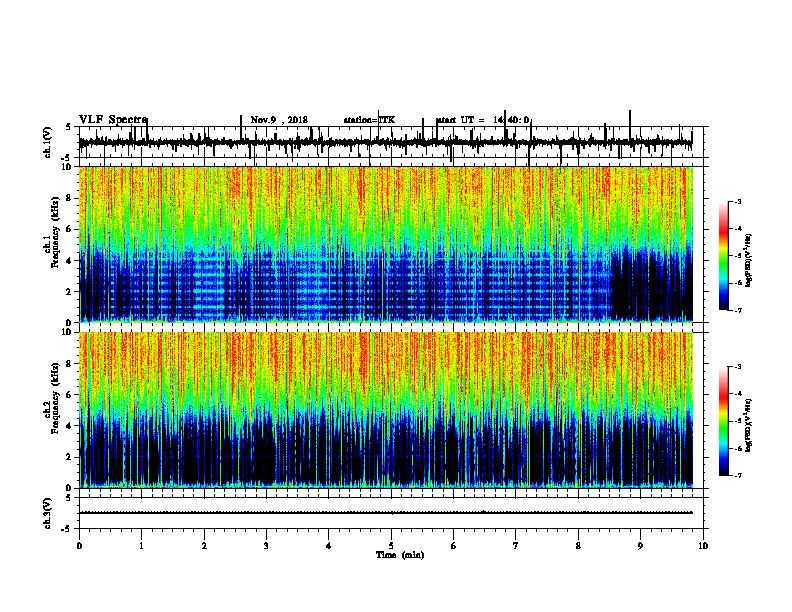Click the ch.1 spectrogram panel
This screenshot has width=792, height=612.
386,244
